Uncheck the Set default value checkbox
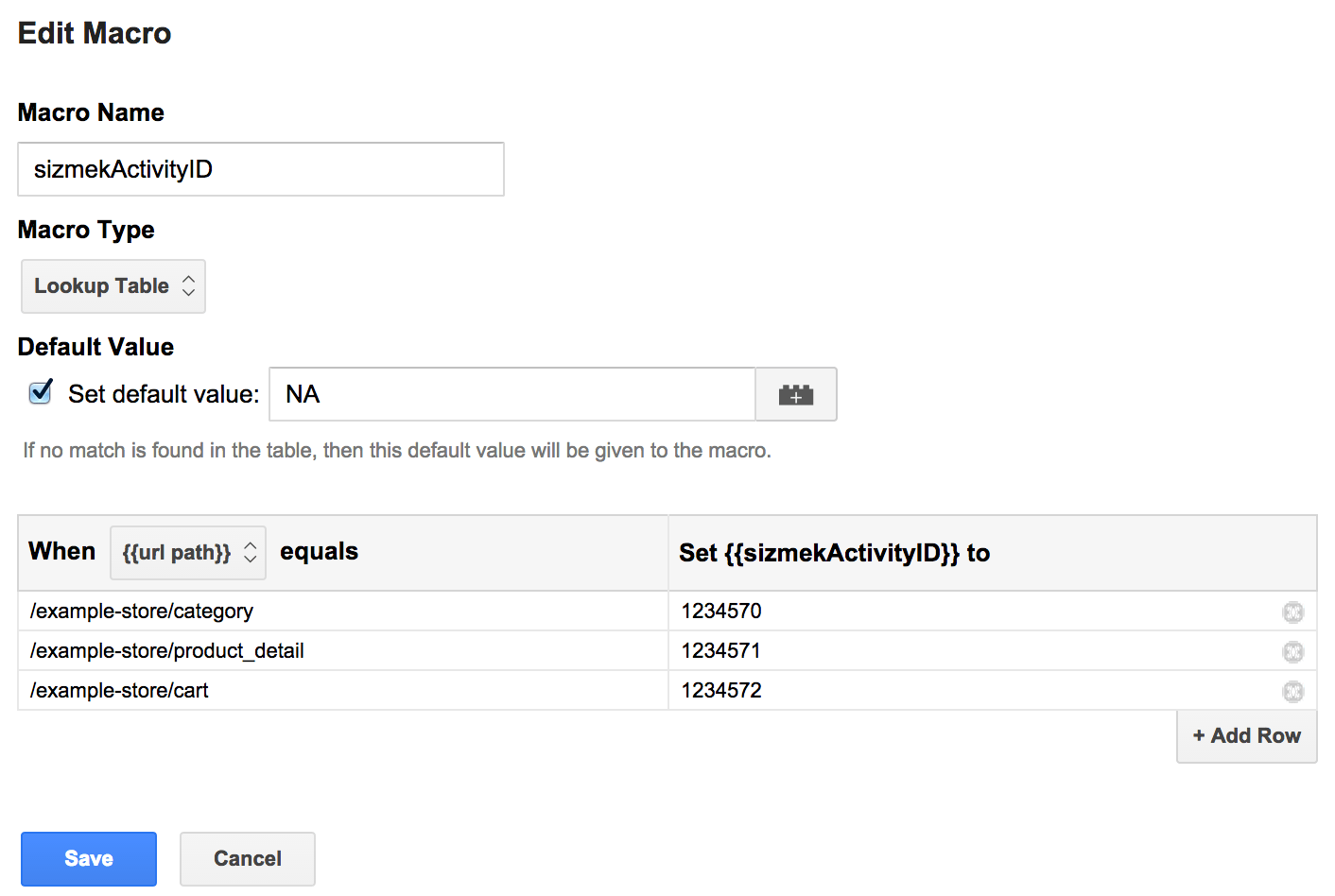 pos(41,392)
